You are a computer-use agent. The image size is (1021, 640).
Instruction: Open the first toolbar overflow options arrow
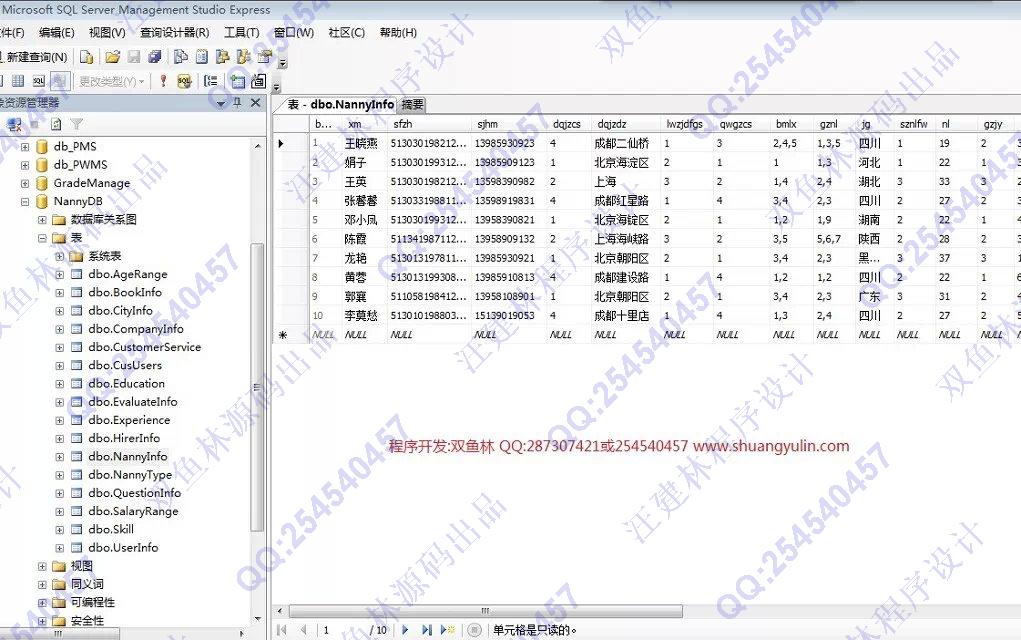coord(283,63)
